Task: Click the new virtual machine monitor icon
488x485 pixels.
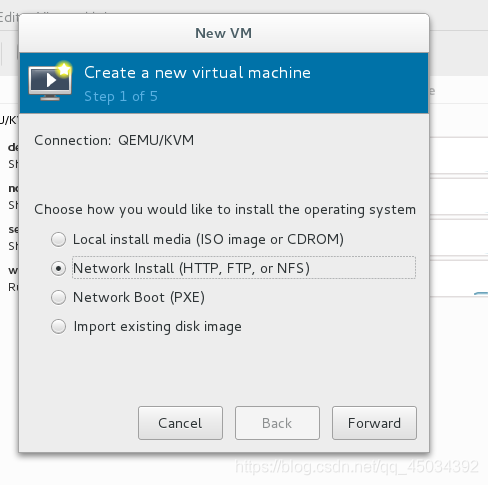Action: coord(50,81)
